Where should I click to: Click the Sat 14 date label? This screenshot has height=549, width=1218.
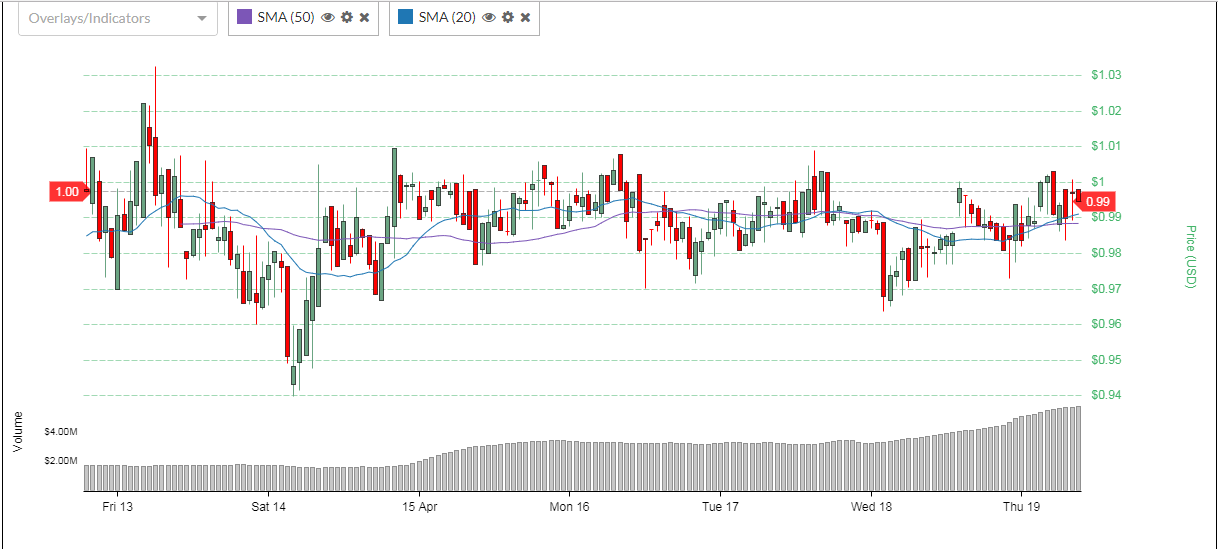(269, 507)
